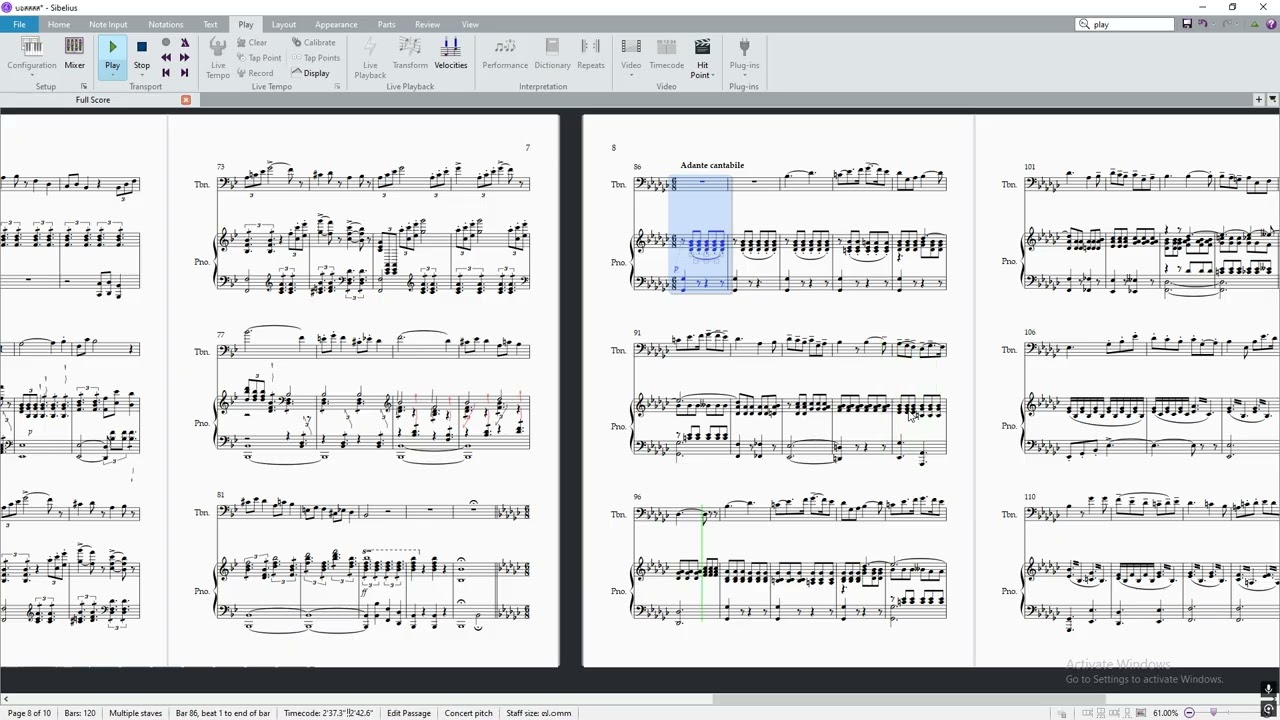The width and height of the screenshot is (1280, 720).
Task: Switch to the Notations tab
Action: pos(166,24)
